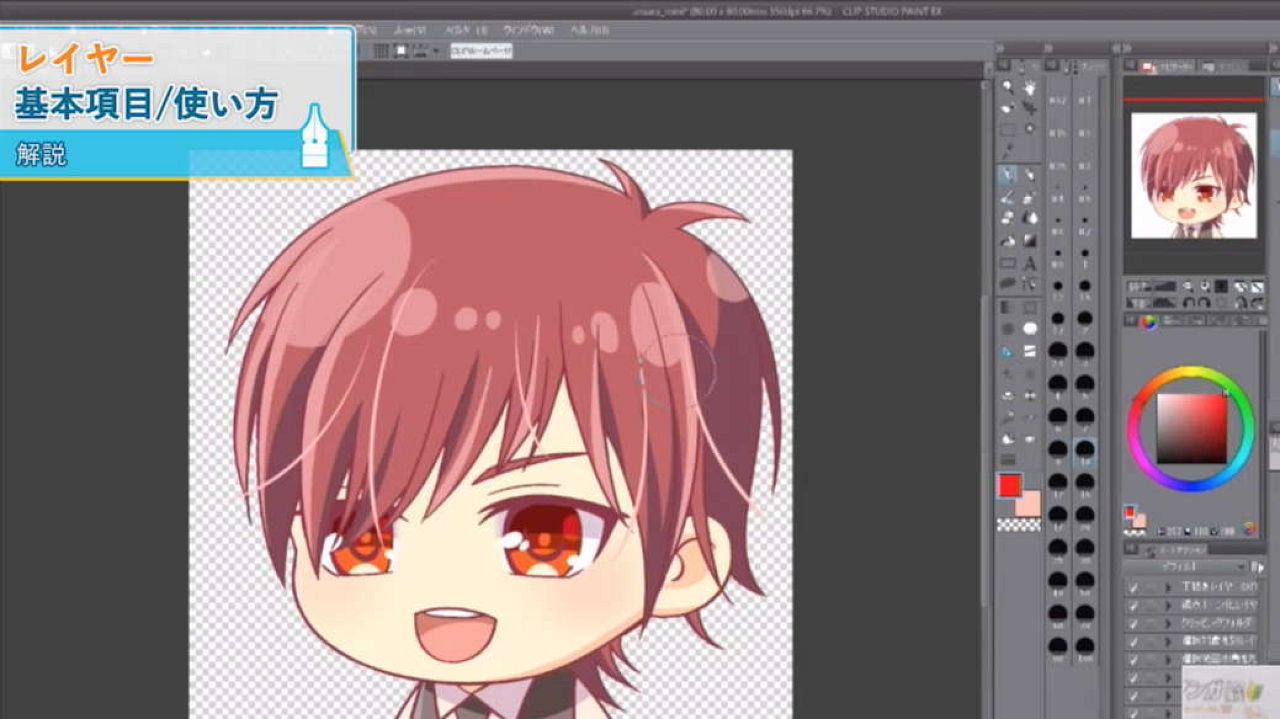Open auto action panel menu icon
This screenshot has width=1280, height=719.
(1258, 567)
